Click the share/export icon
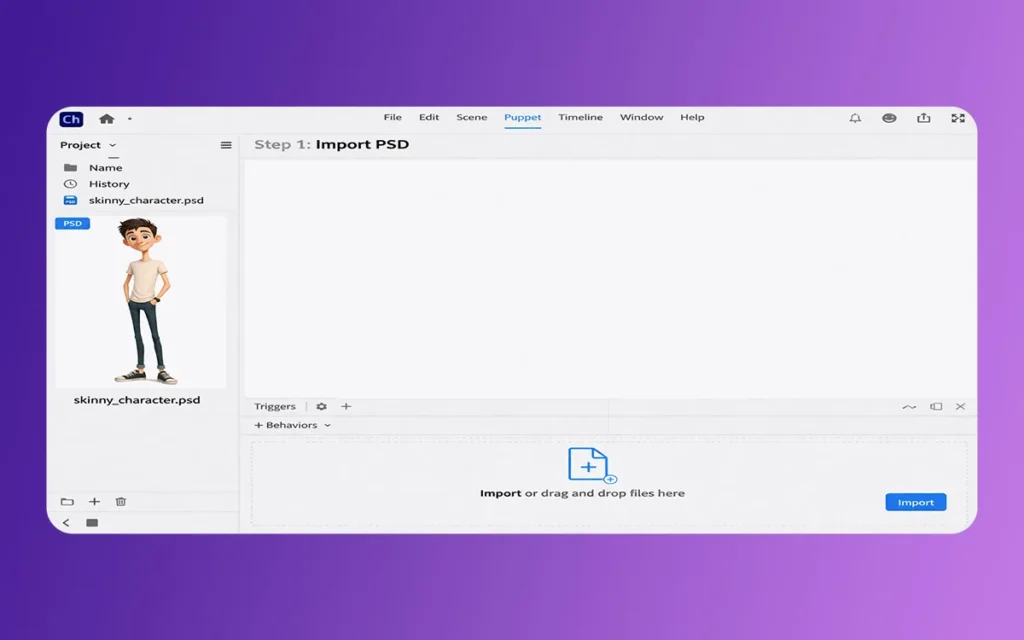1024x640 pixels. (x=923, y=118)
